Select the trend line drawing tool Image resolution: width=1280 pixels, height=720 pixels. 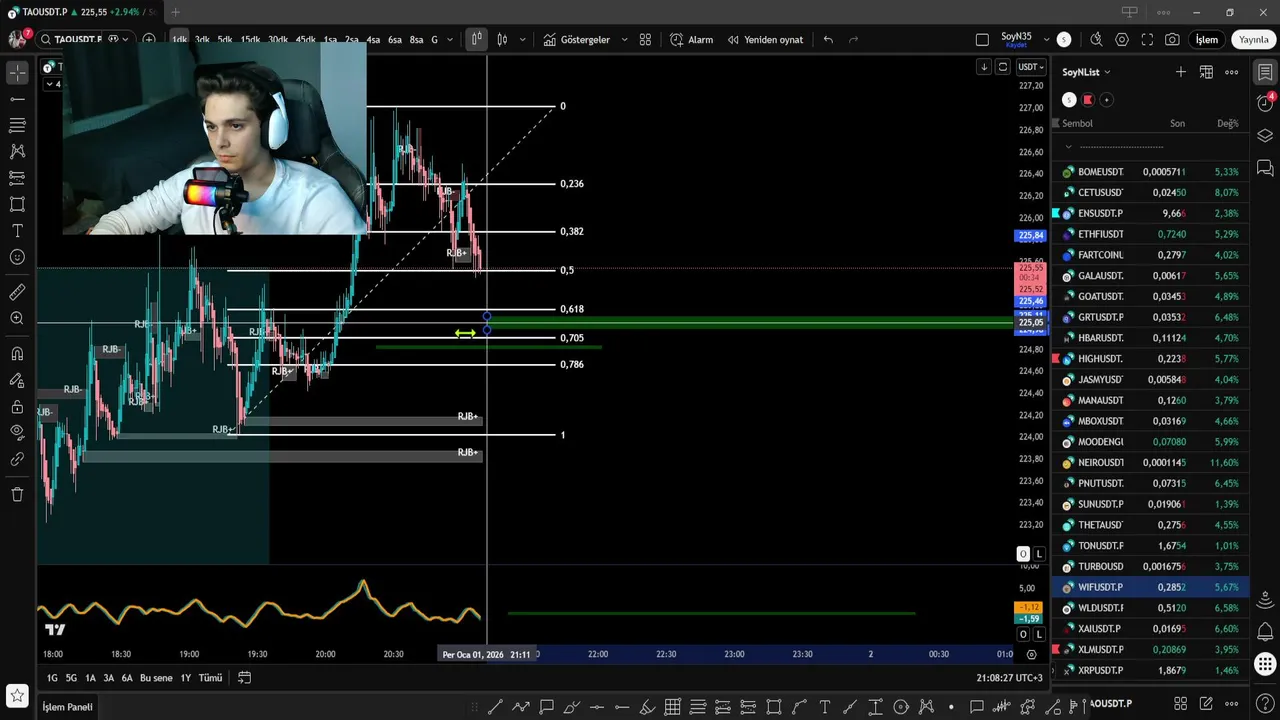17,99
